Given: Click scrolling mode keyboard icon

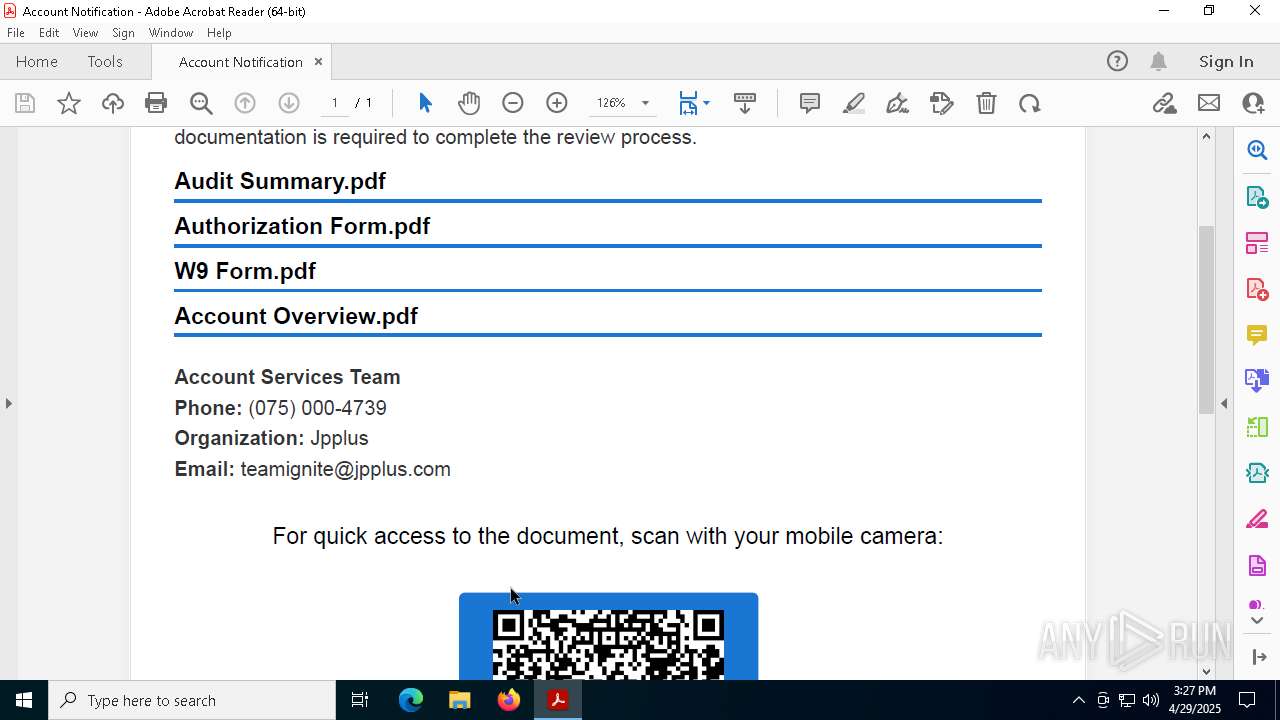Looking at the screenshot, I should pos(745,103).
